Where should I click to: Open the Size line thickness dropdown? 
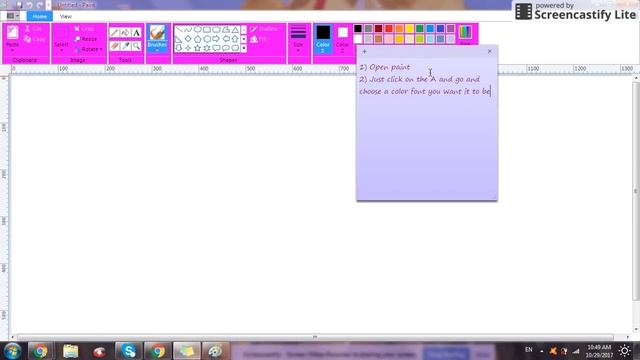[x=298, y=39]
